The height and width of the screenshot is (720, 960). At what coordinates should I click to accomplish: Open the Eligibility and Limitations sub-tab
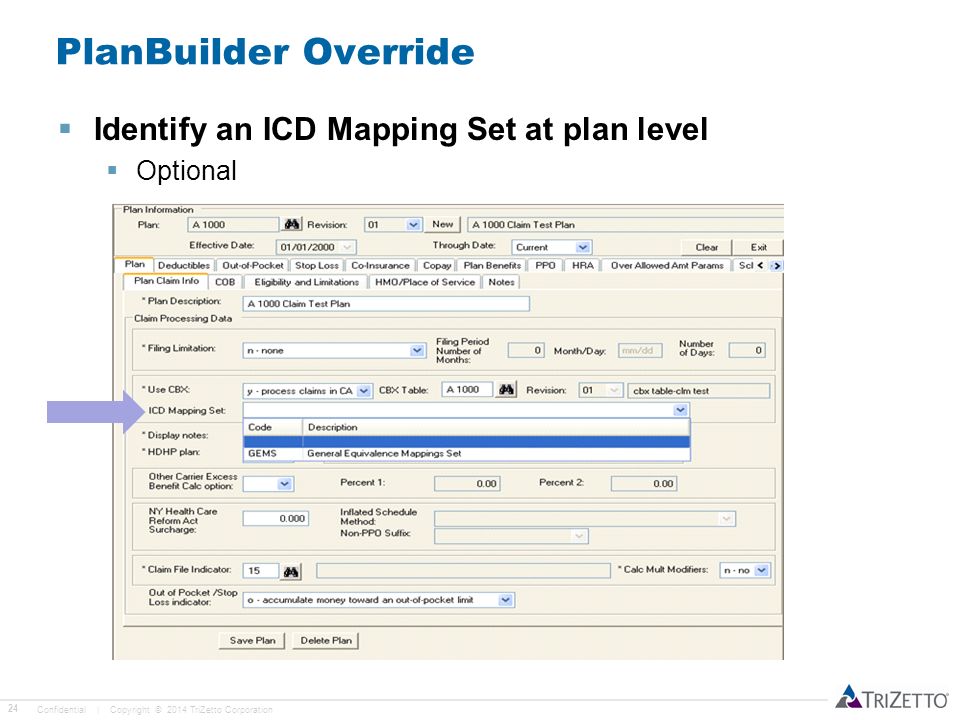click(x=306, y=282)
